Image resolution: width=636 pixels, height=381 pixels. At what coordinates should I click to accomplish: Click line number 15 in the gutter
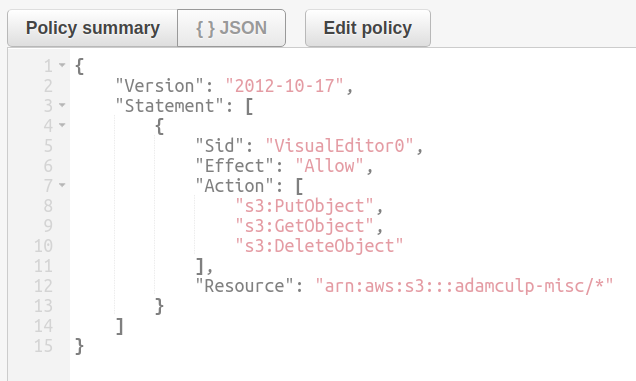tap(43, 346)
